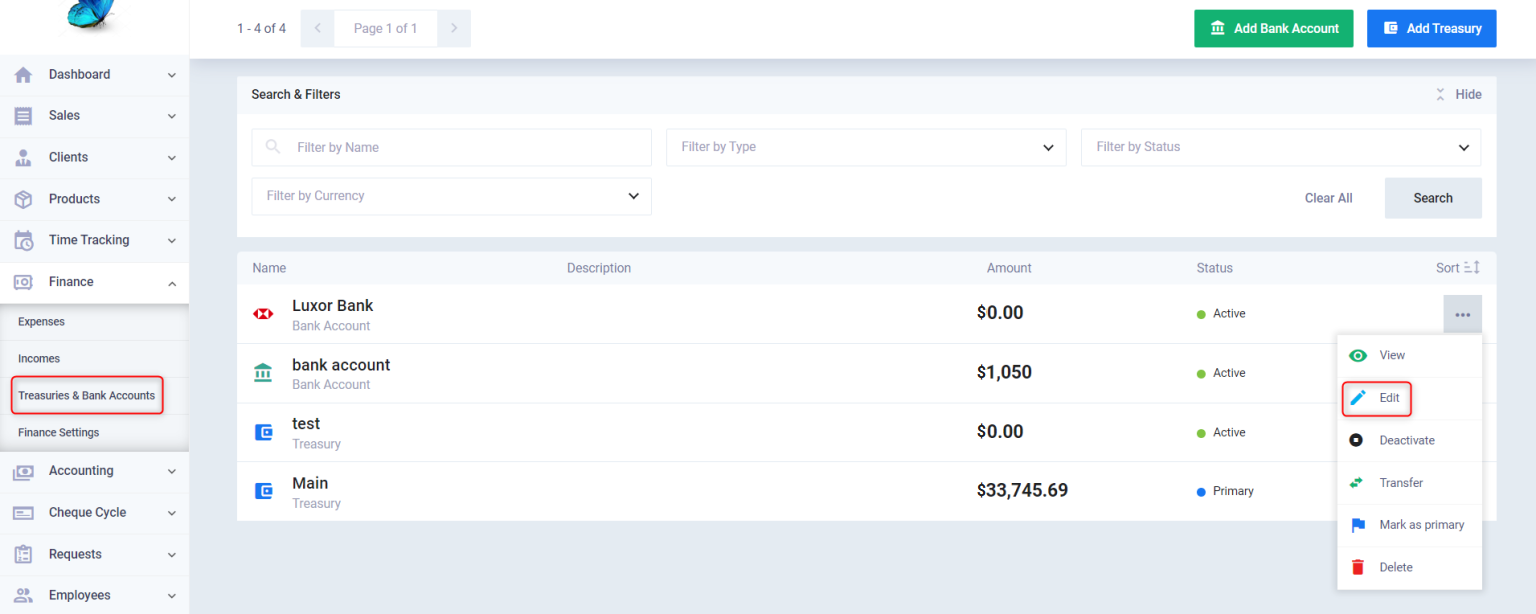Viewport: 1536px width, 614px height.
Task: Choose Transfer in the actions menu
Action: 1409,483
